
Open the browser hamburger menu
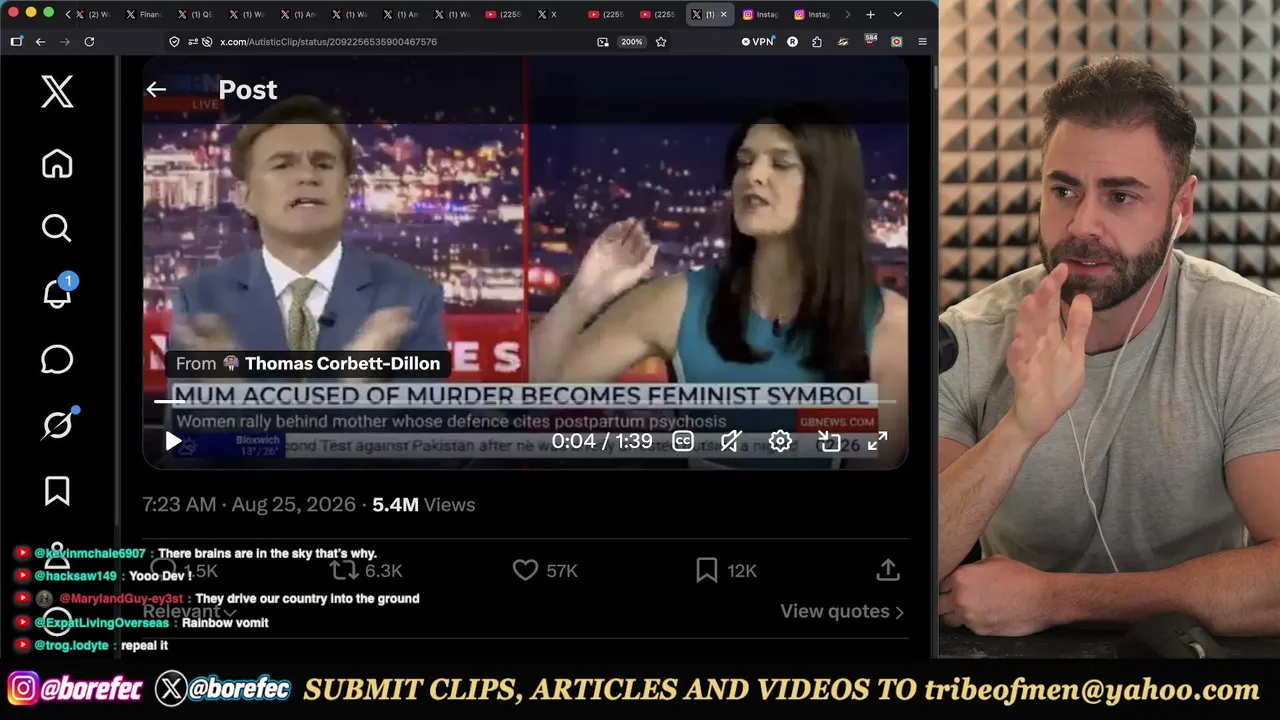[x=922, y=42]
